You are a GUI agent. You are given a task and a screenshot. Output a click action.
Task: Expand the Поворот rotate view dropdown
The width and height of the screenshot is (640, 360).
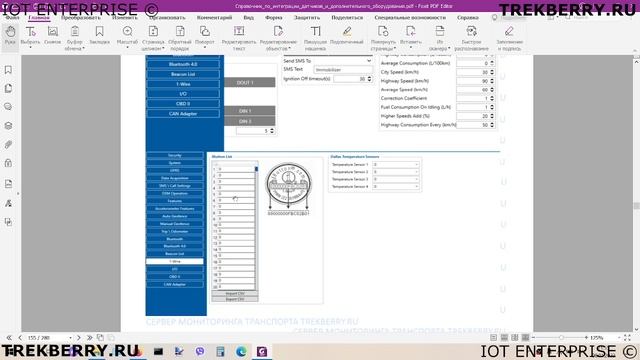pyautogui.click(x=204, y=48)
